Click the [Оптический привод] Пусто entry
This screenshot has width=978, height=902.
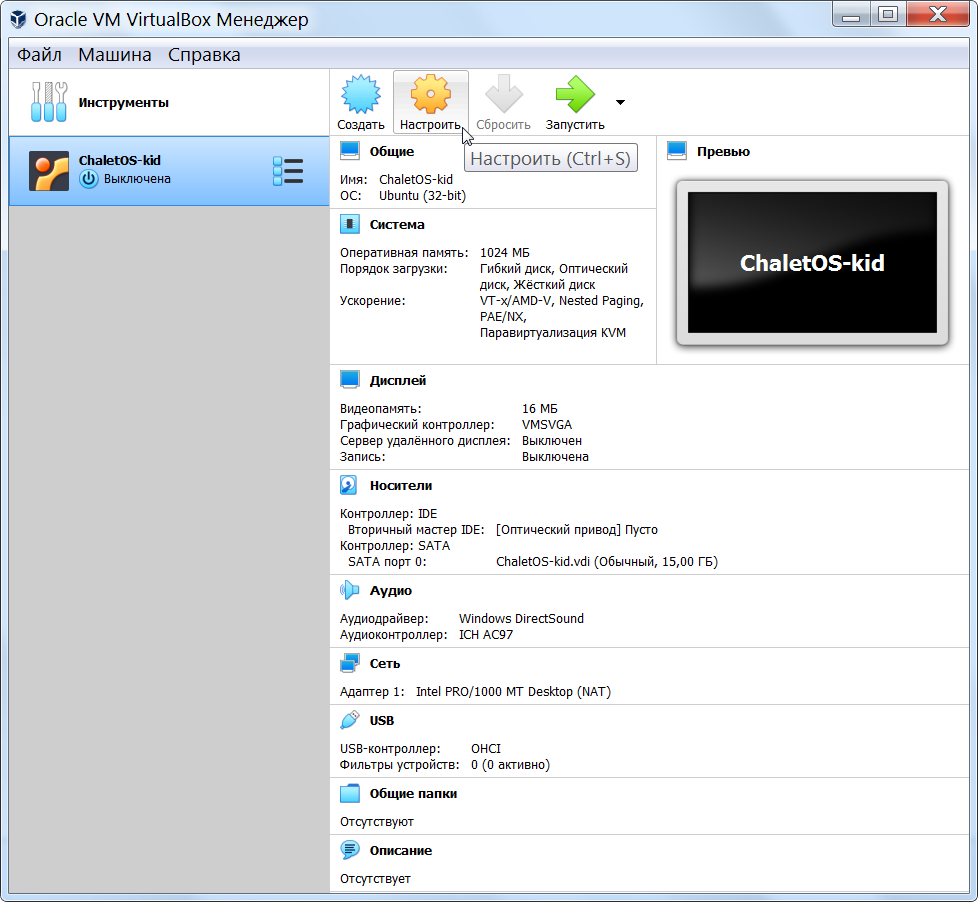click(576, 530)
